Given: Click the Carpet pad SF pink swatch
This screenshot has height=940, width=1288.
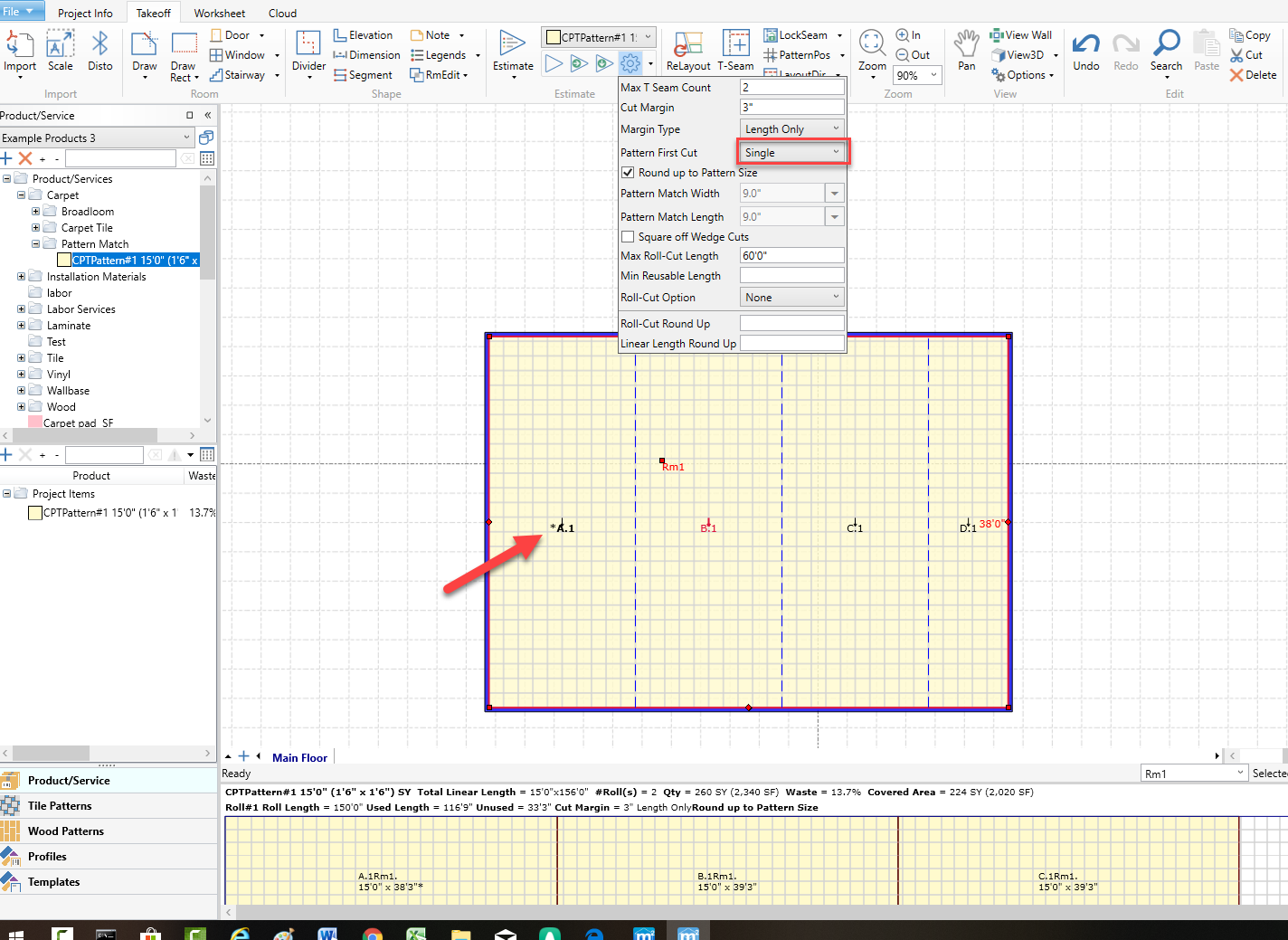Looking at the screenshot, I should click(x=35, y=423).
